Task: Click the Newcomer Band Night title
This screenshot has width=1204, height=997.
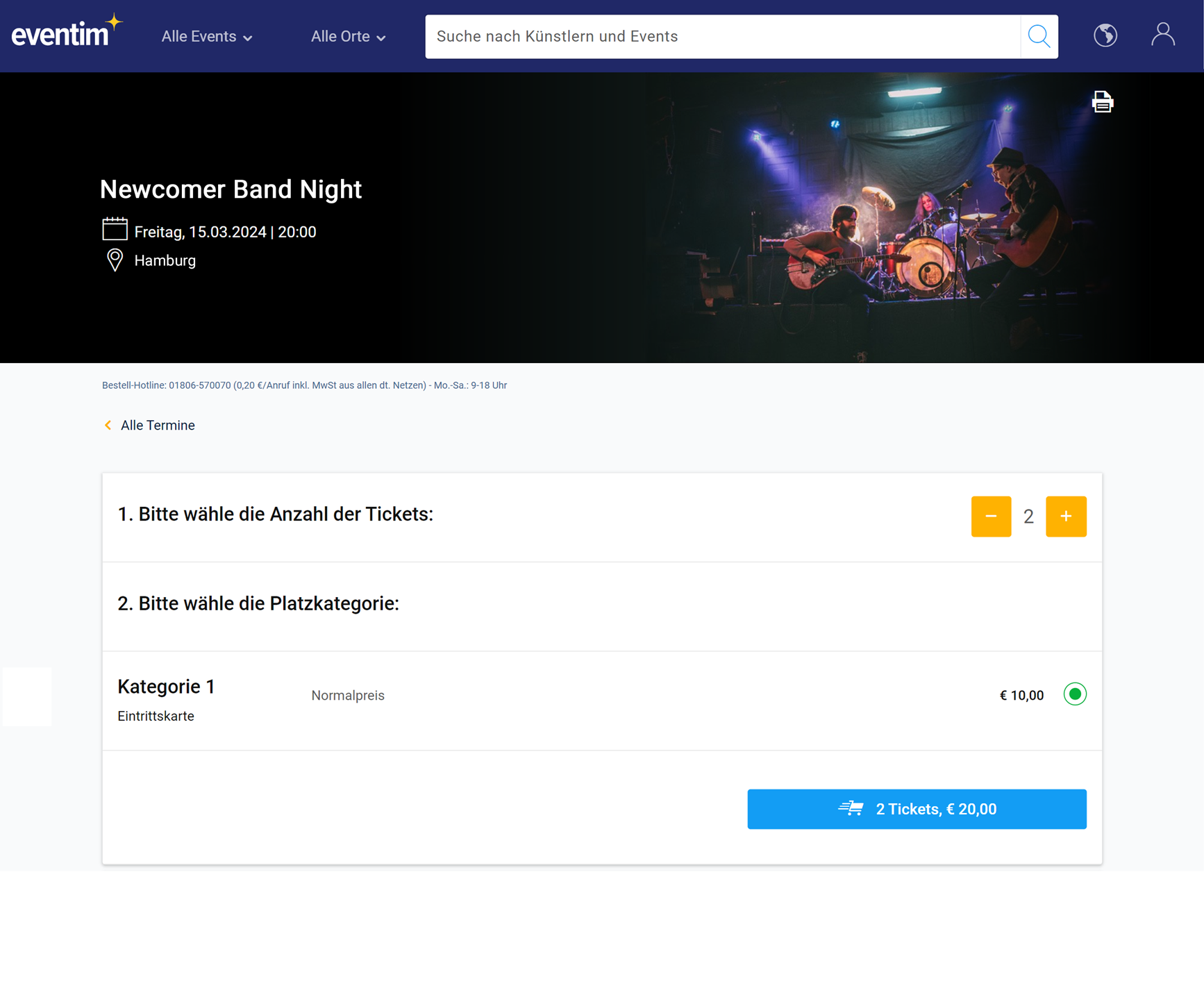Action: point(231,189)
